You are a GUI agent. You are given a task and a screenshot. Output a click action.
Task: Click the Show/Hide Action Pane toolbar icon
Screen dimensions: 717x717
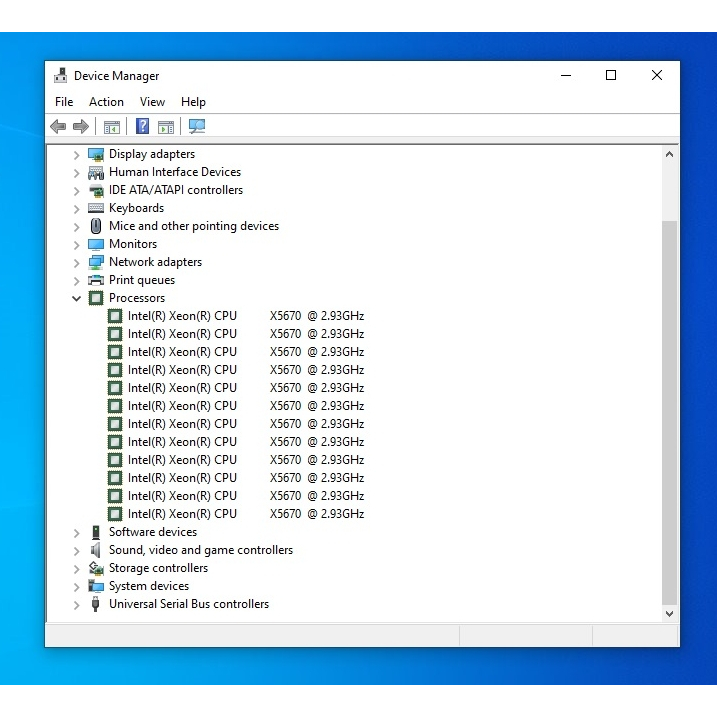[166, 127]
